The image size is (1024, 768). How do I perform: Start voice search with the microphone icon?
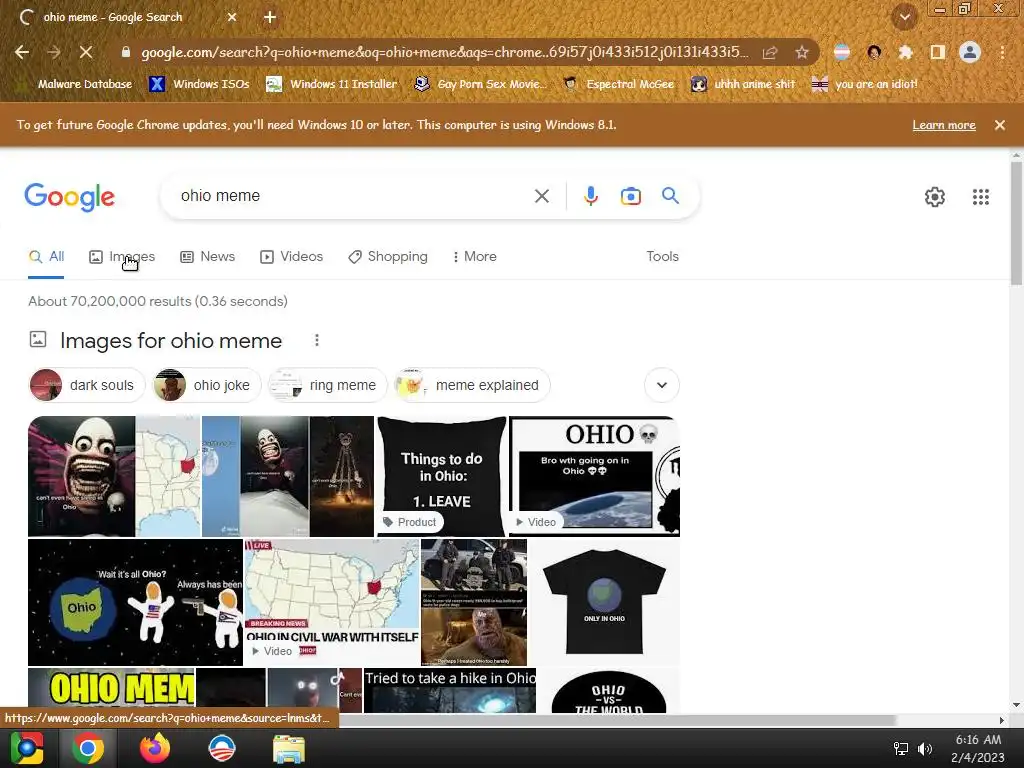[590, 196]
